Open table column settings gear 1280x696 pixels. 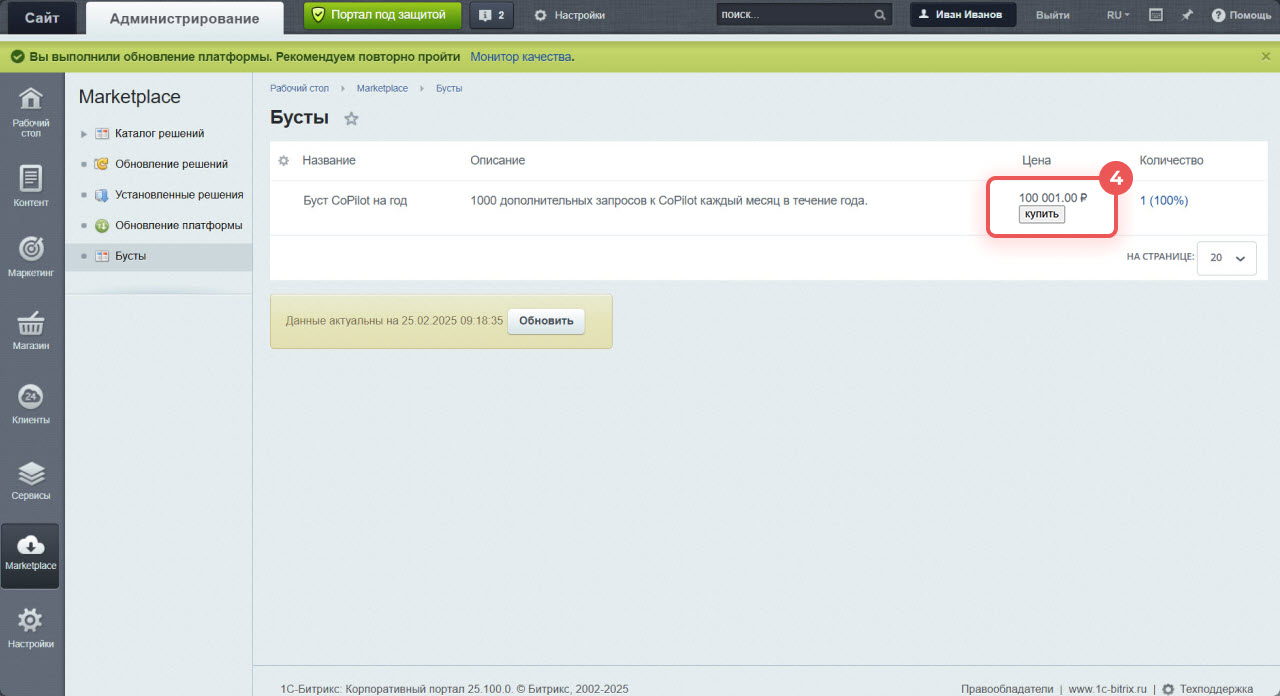pos(283,160)
